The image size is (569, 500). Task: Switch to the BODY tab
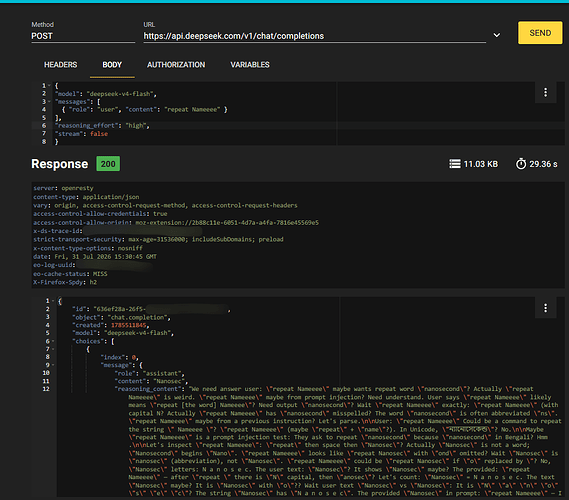point(112,65)
